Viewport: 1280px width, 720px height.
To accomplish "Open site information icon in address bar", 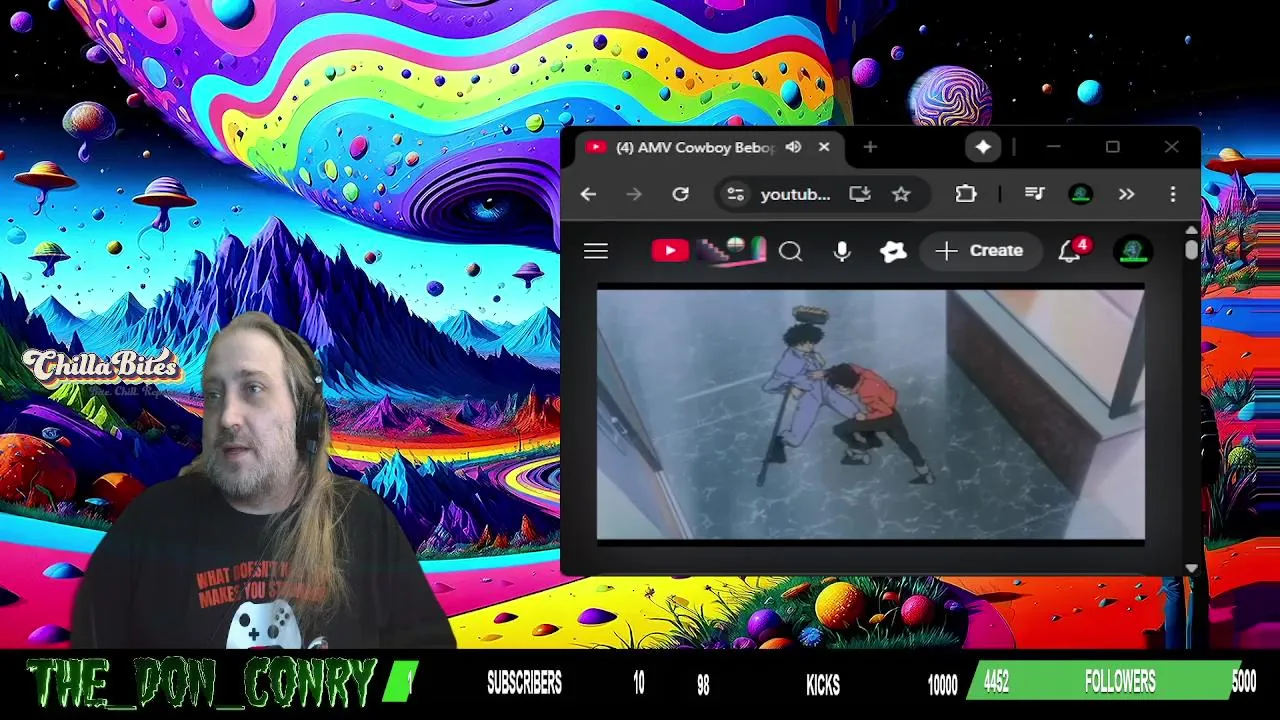I will pos(735,194).
